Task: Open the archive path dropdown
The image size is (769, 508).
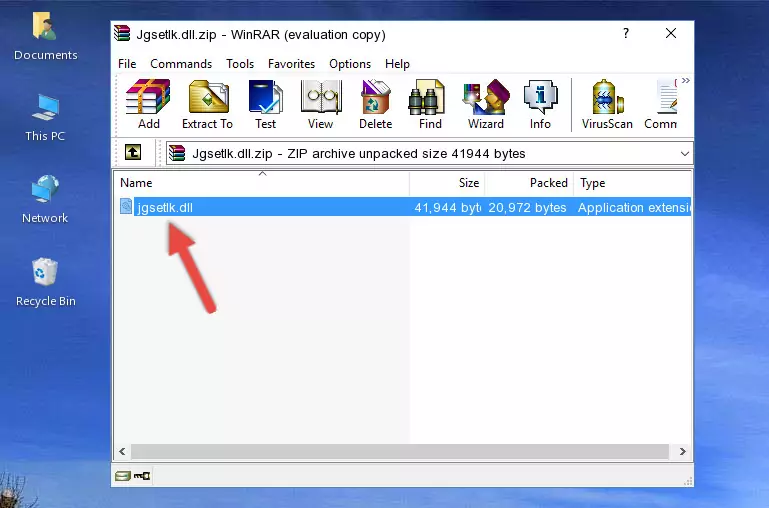Action: coord(685,153)
